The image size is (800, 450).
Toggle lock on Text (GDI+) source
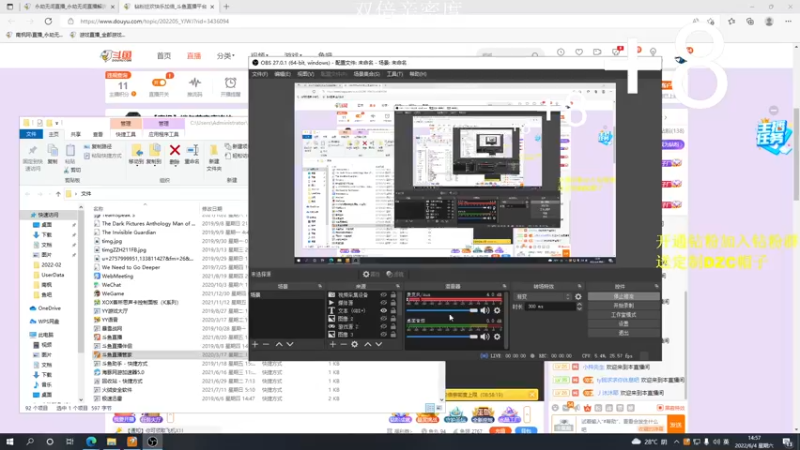click(393, 310)
